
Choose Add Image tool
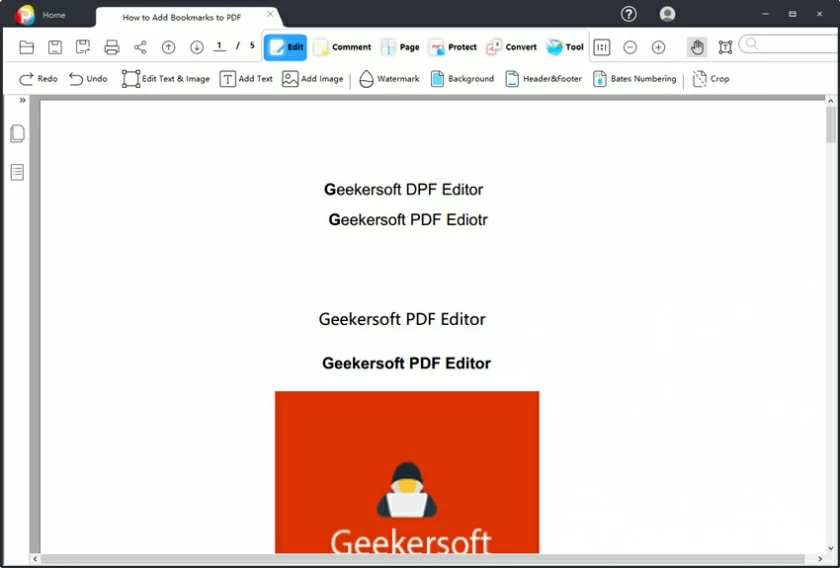pos(313,79)
